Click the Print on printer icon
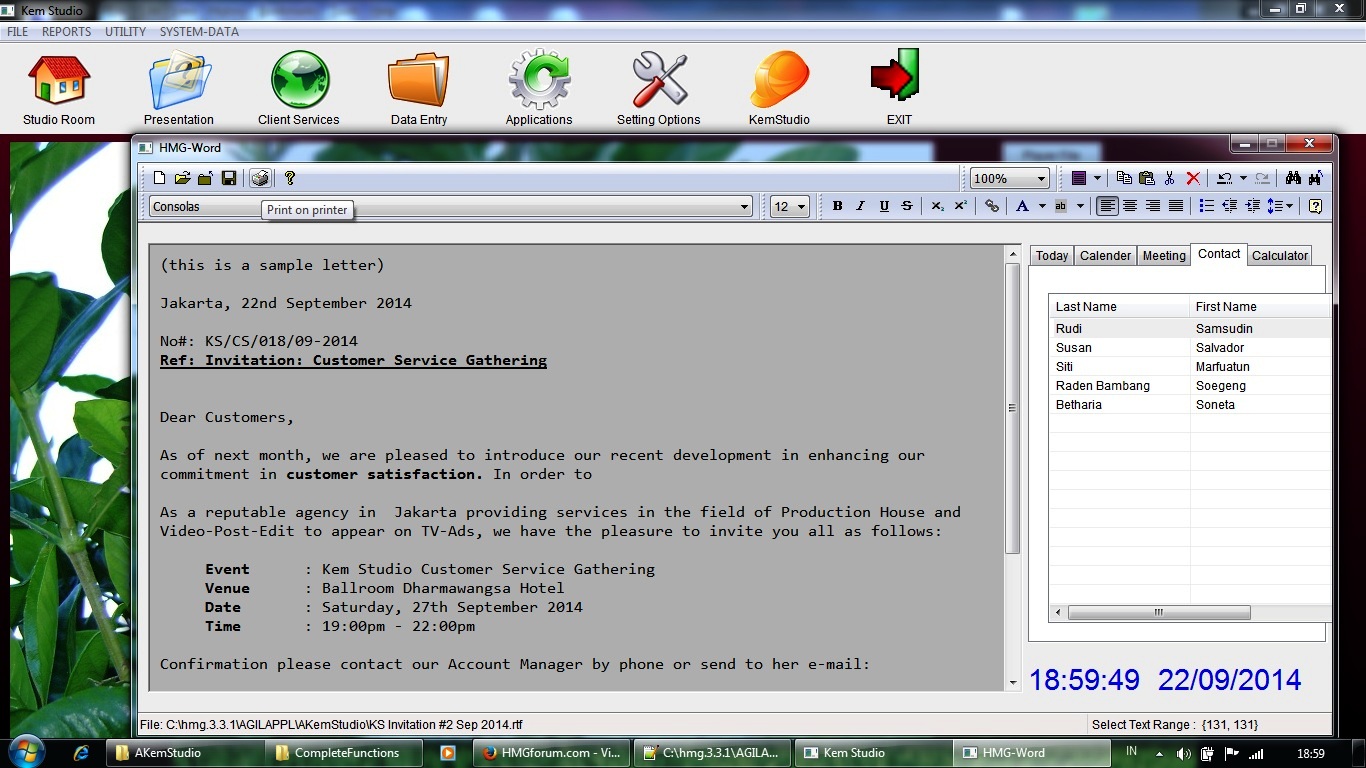Image resolution: width=1366 pixels, height=768 pixels. click(x=260, y=178)
